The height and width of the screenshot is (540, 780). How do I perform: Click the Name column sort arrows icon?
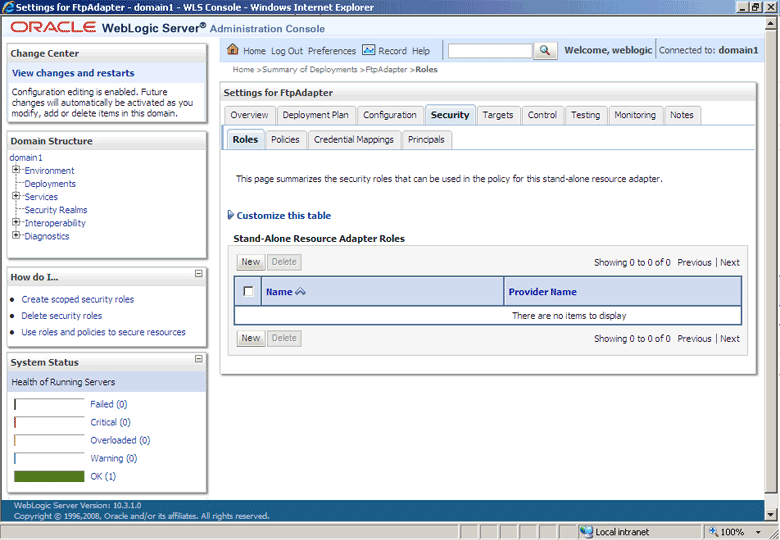[300, 292]
